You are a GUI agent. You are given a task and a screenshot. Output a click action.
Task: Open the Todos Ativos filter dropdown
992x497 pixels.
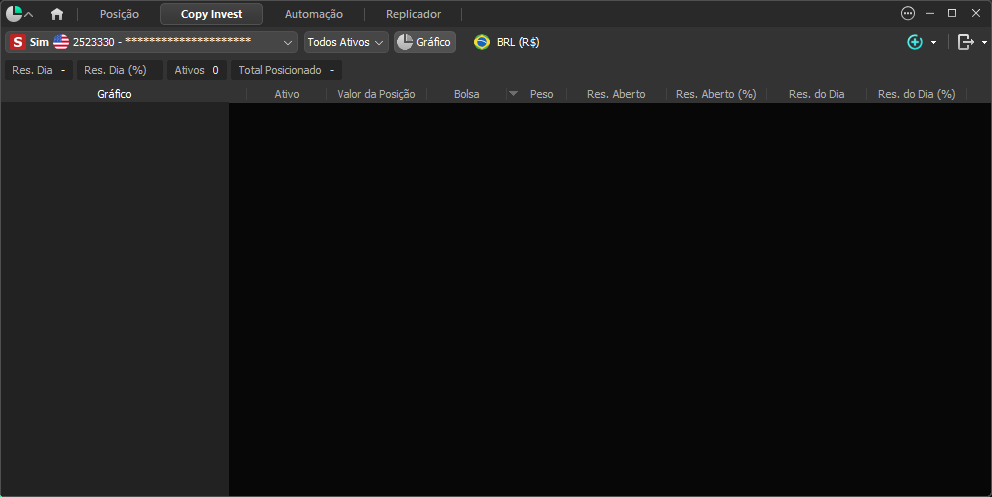pyautogui.click(x=345, y=42)
